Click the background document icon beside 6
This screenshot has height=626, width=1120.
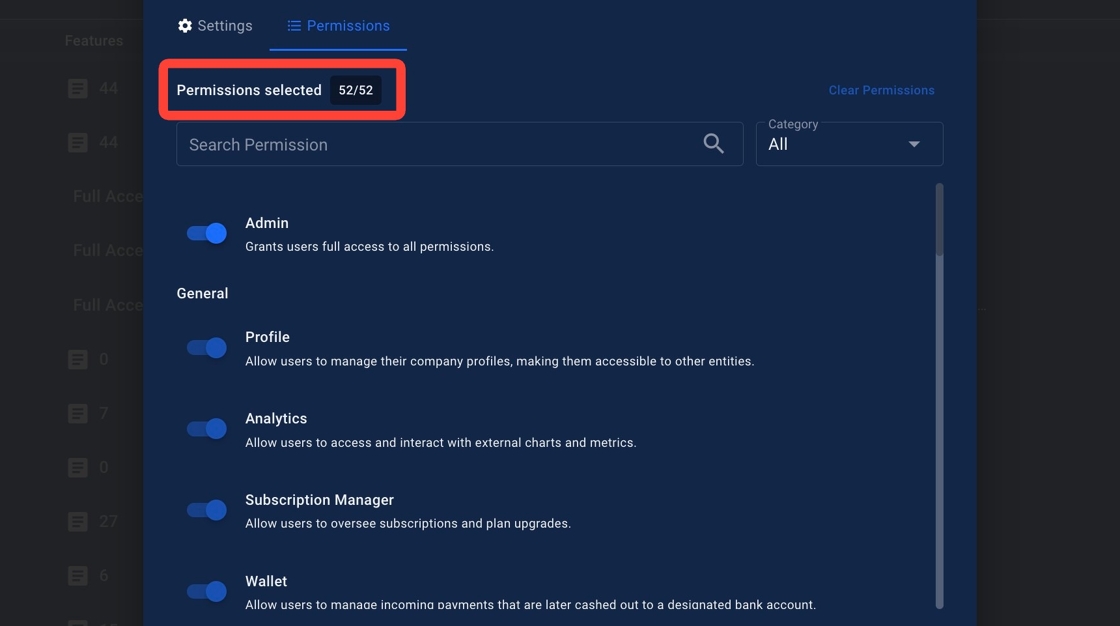coord(78,576)
